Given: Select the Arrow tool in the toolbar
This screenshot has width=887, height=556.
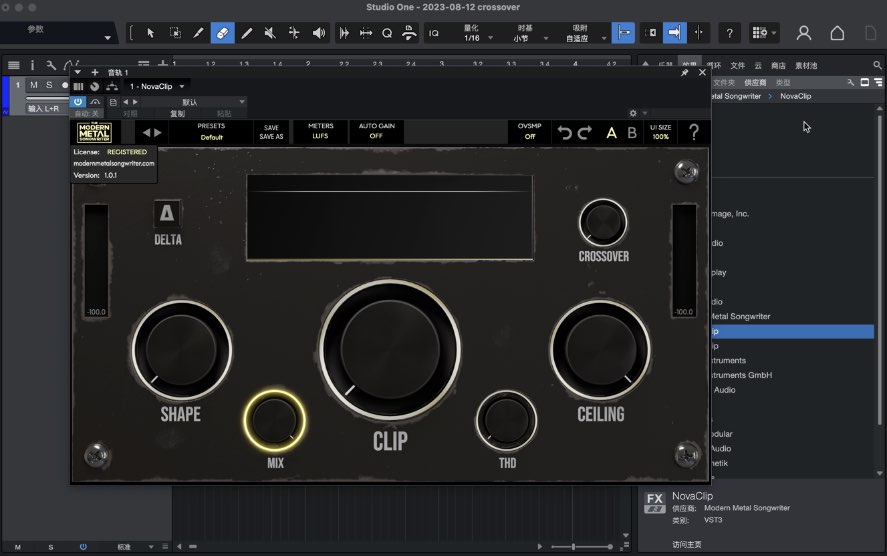Looking at the screenshot, I should coord(150,33).
